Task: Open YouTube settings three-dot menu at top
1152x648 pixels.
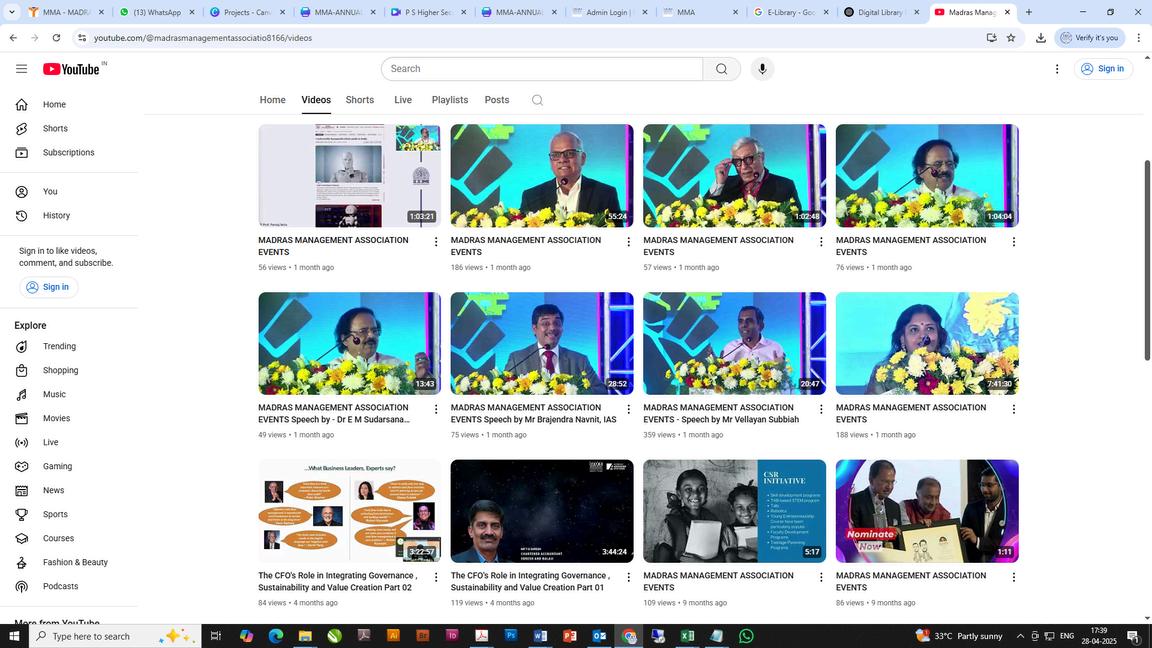Action: coord(1057,69)
